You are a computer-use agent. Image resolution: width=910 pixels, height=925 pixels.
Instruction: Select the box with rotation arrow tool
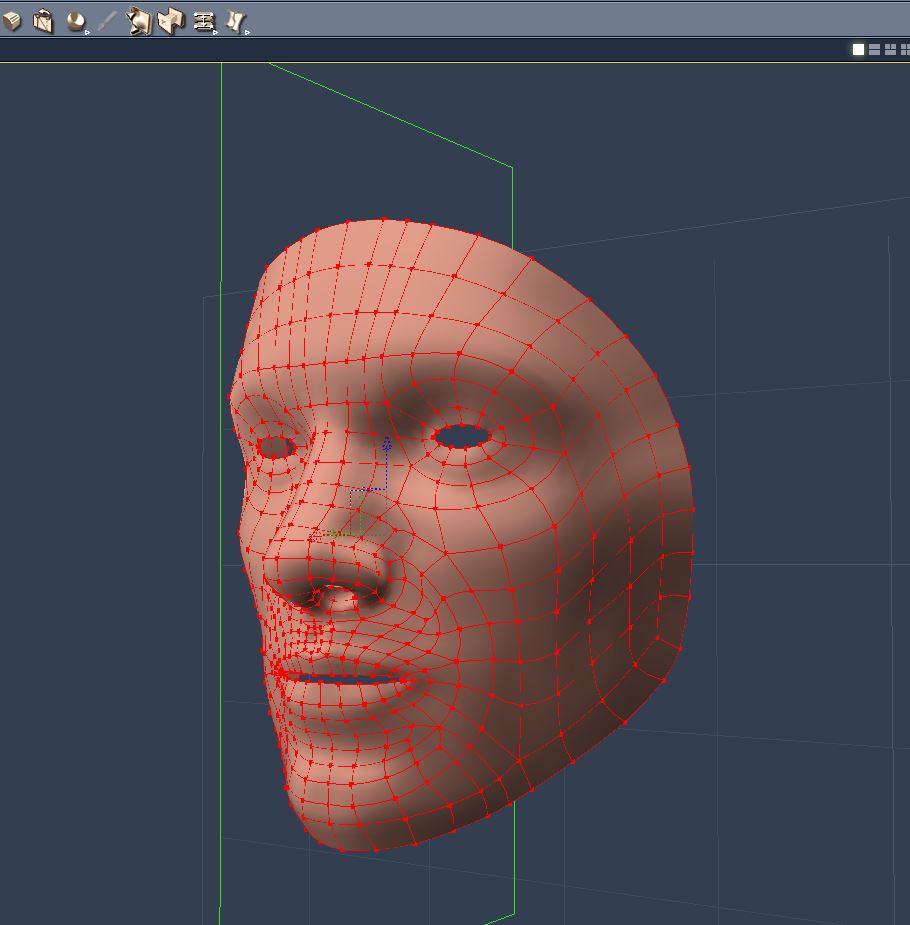pyautogui.click(x=43, y=21)
